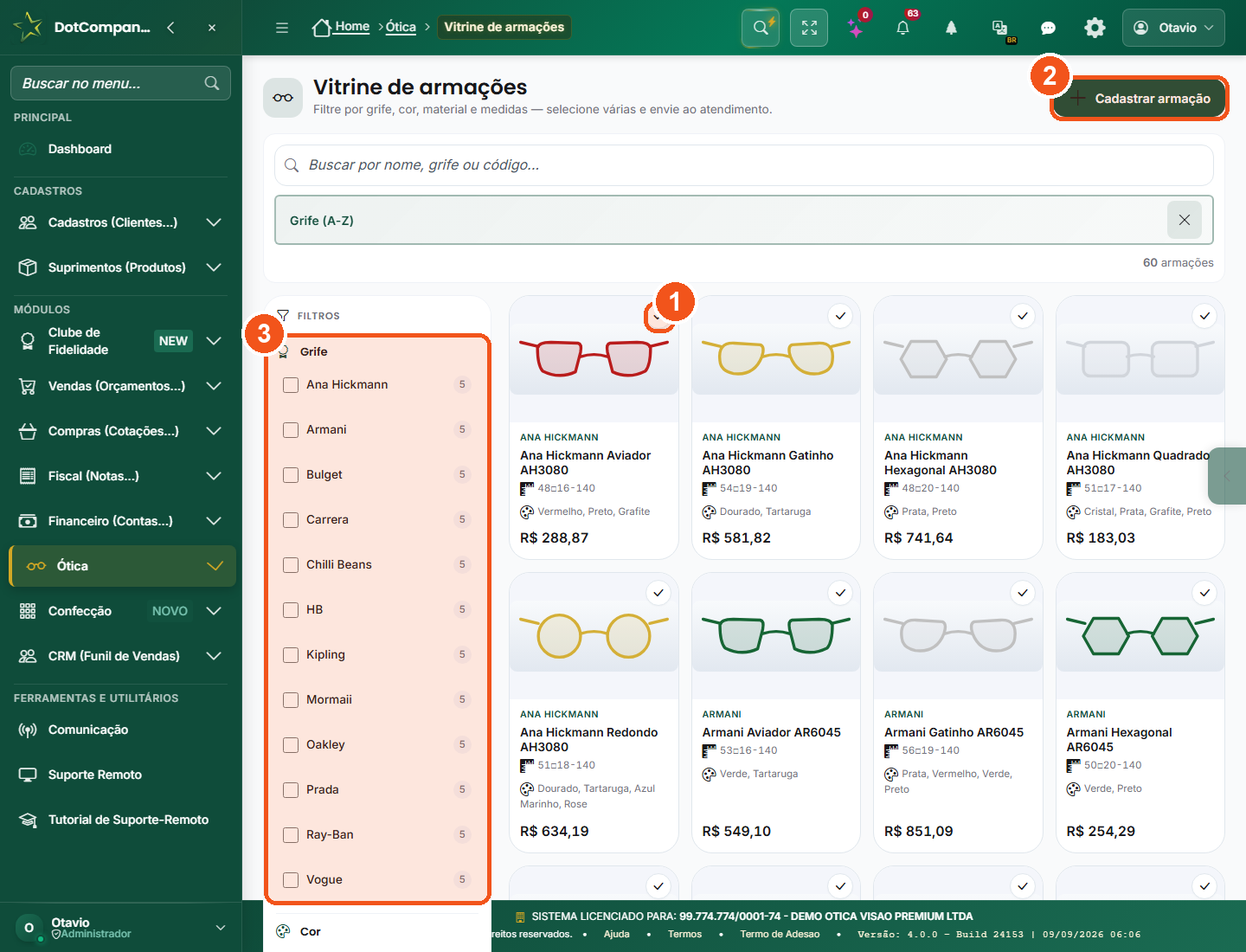Check the Ray-Ban brand filter
Screen dimensions: 1246x952
tap(291, 834)
